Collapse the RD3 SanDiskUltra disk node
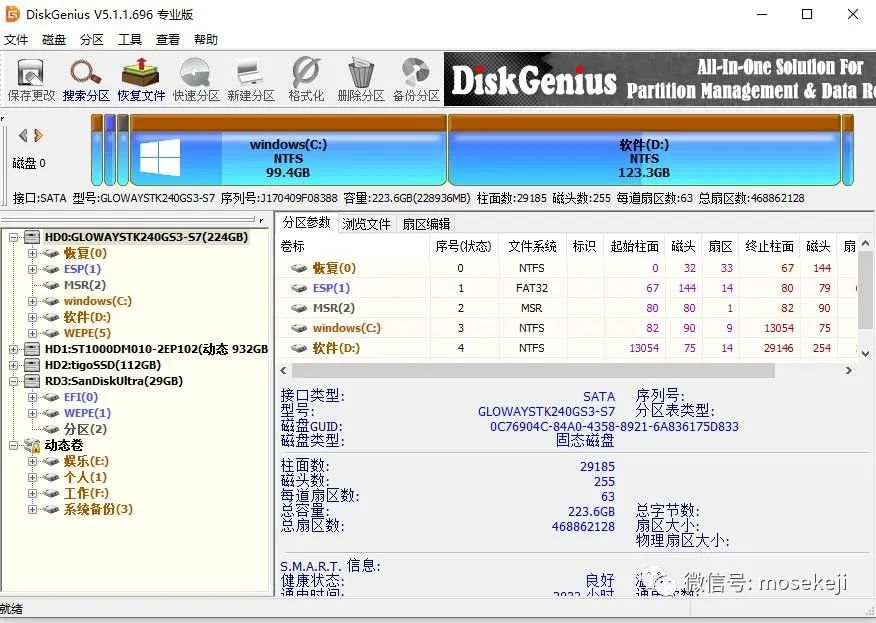 point(13,381)
